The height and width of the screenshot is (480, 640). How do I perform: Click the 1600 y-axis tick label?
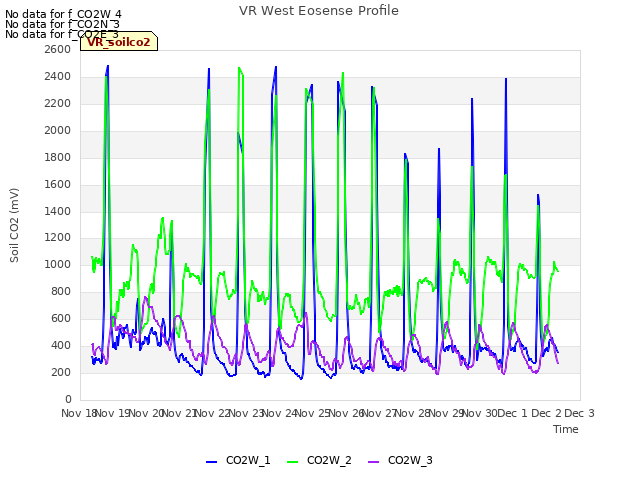pos(58,184)
